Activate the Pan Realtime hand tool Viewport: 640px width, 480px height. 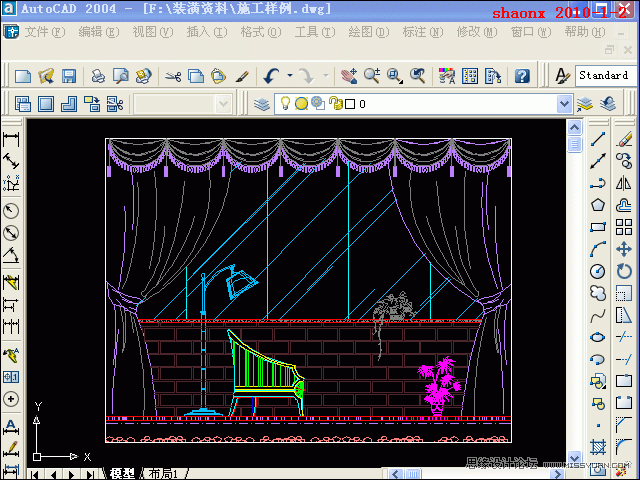click(x=349, y=76)
